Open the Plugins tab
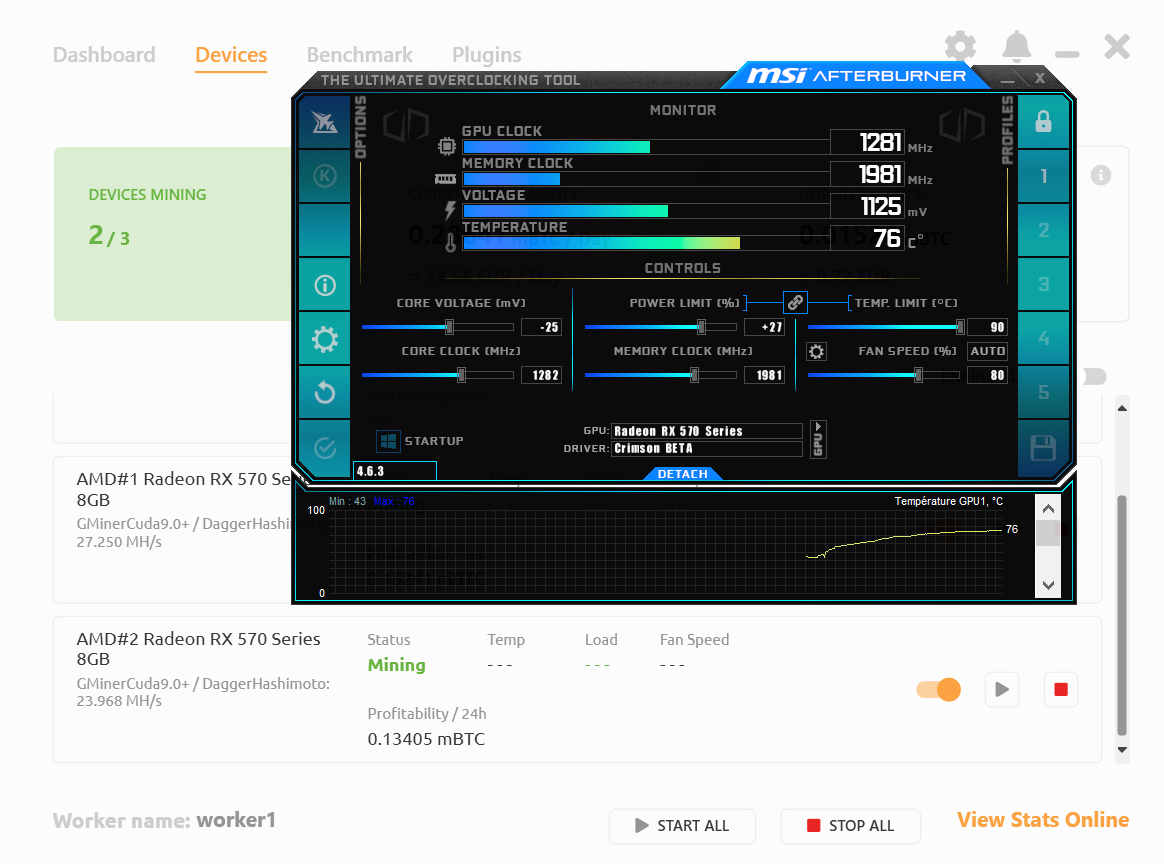Image resolution: width=1164 pixels, height=864 pixels. coord(486,55)
